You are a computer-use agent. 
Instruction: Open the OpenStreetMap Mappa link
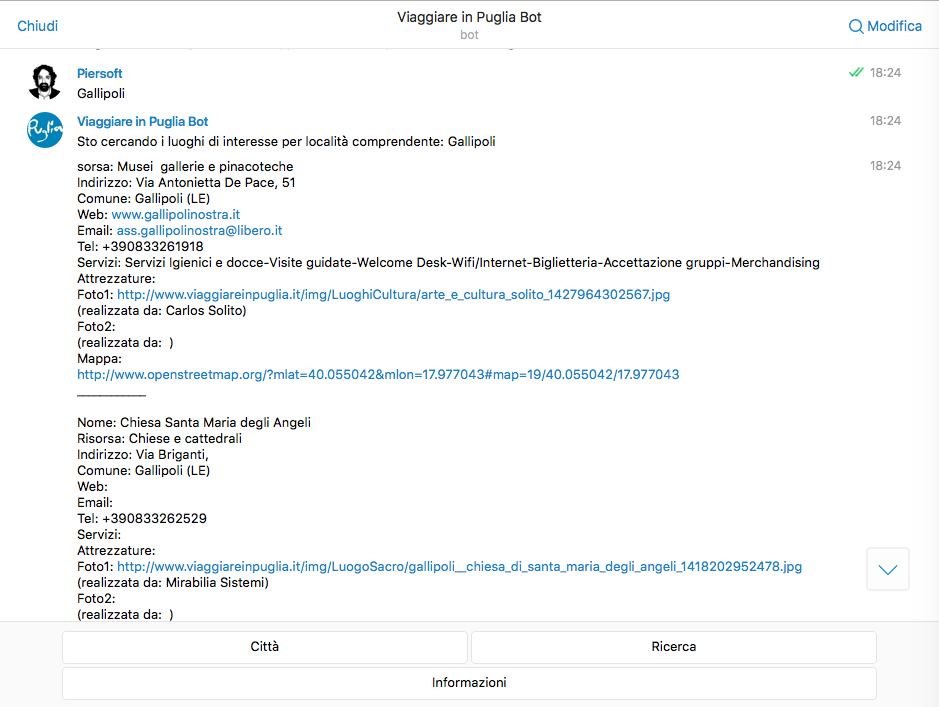click(x=378, y=375)
